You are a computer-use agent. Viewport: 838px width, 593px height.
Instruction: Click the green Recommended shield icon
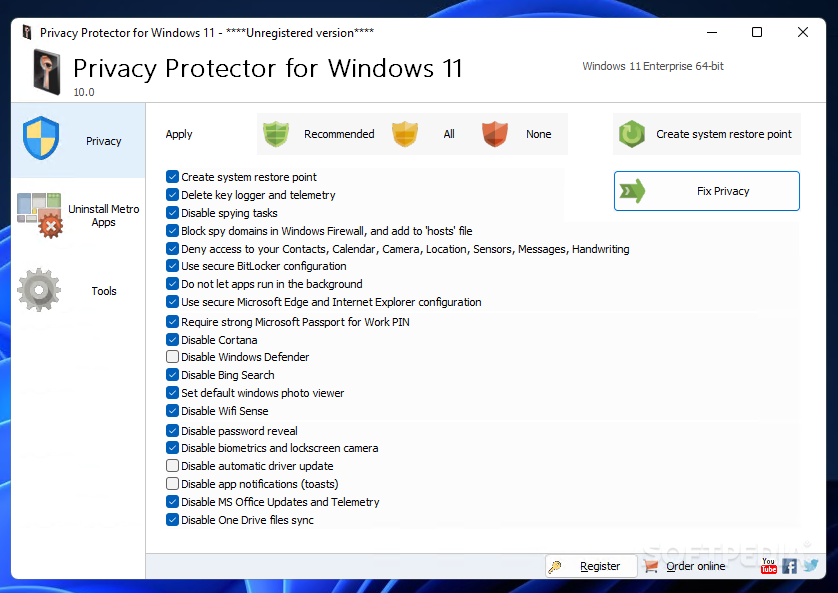pos(275,134)
